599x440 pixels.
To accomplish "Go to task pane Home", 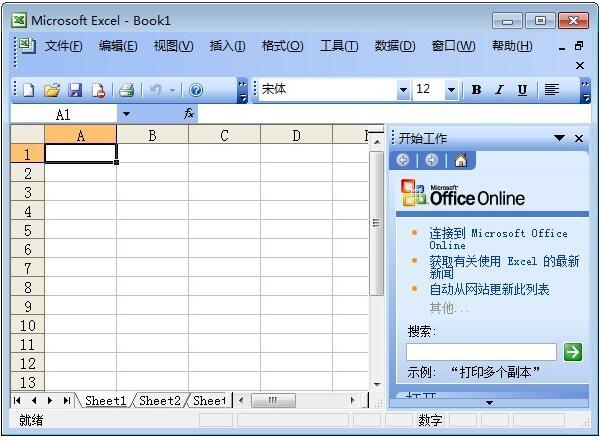I will pyautogui.click(x=461, y=160).
